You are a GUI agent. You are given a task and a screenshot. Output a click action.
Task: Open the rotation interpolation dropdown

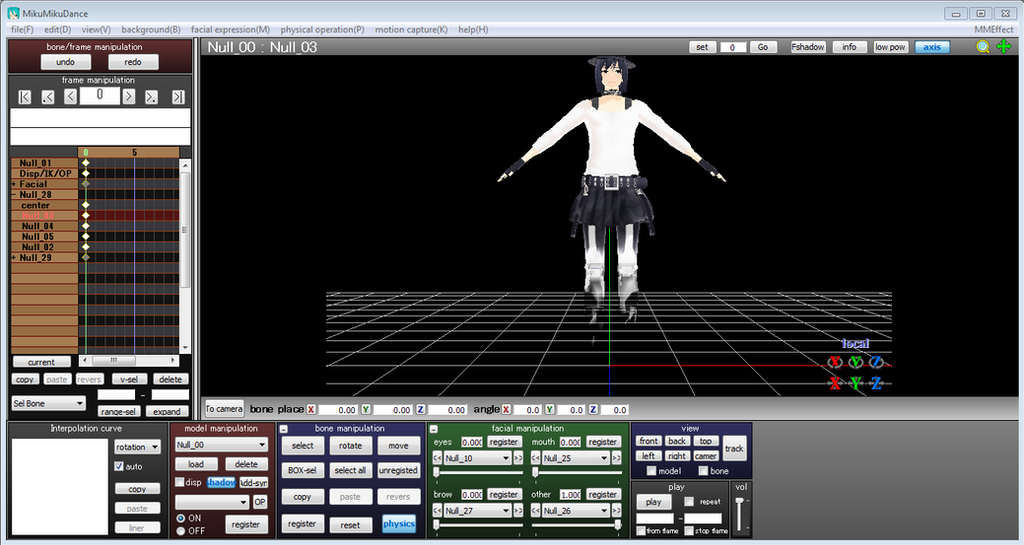(x=137, y=447)
